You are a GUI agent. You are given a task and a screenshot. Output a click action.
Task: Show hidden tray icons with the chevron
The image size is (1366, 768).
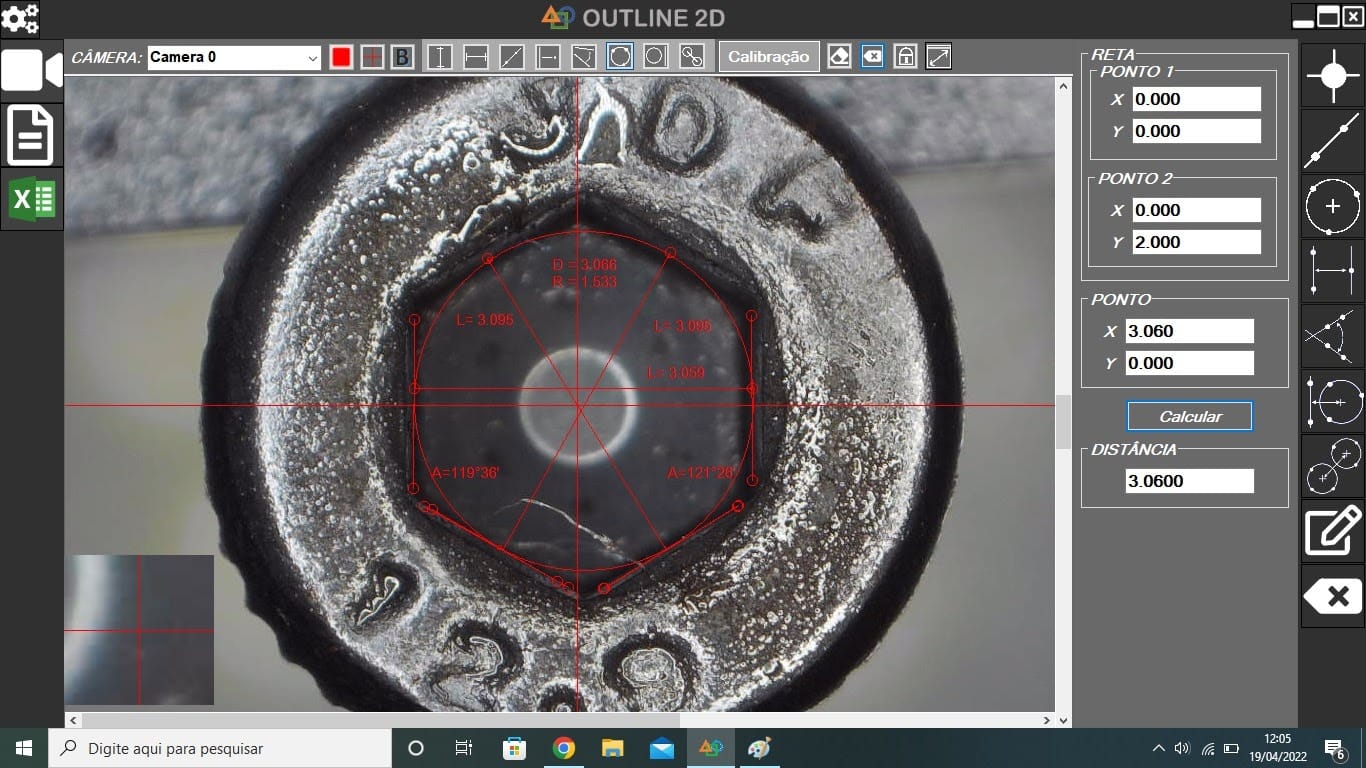[x=1158, y=748]
